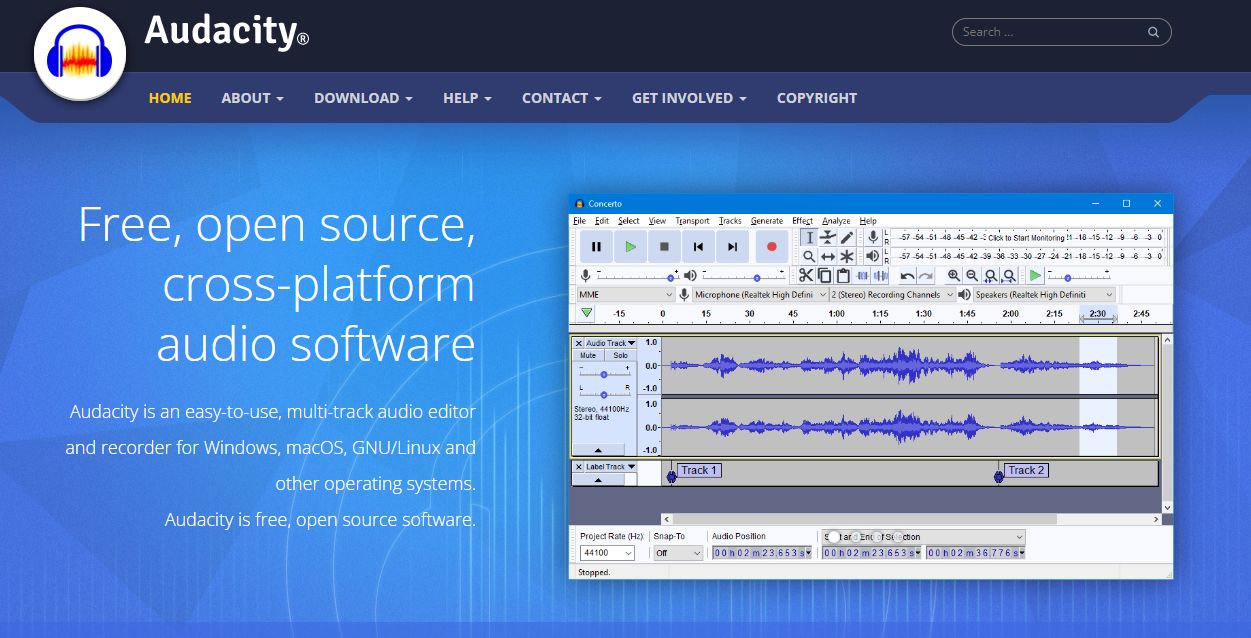The height and width of the screenshot is (638, 1251).
Task: Open the Analyze menu
Action: pos(836,221)
